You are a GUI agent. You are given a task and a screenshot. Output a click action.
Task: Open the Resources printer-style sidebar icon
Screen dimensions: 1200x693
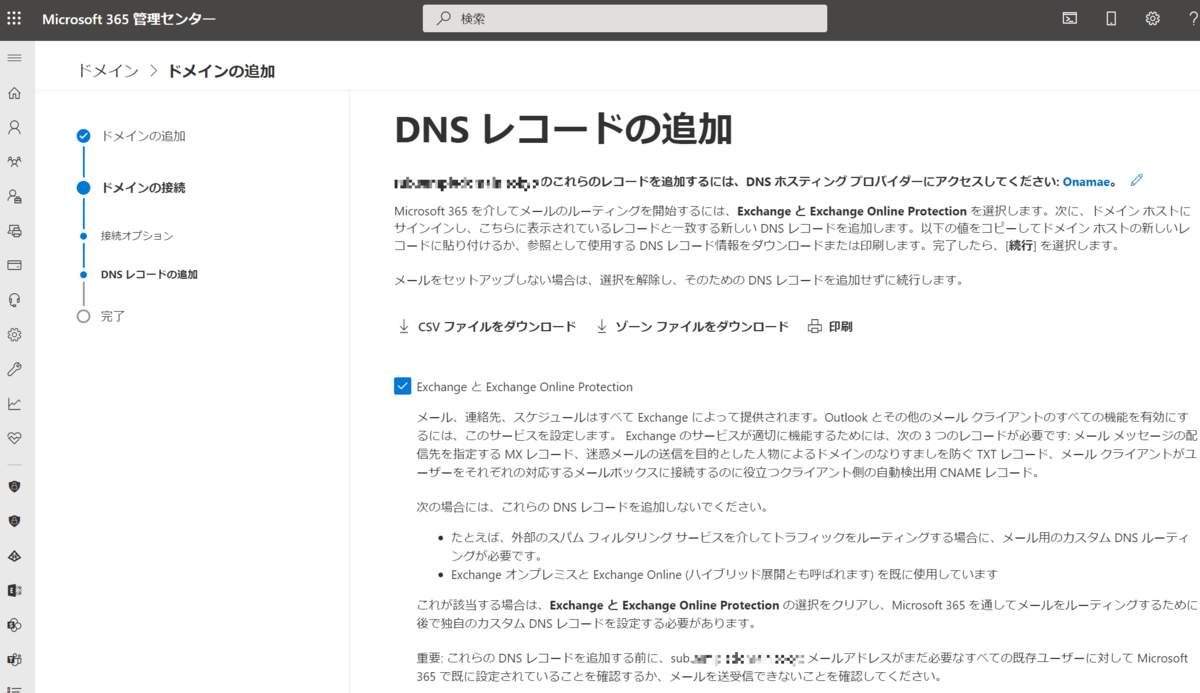tap(14, 230)
